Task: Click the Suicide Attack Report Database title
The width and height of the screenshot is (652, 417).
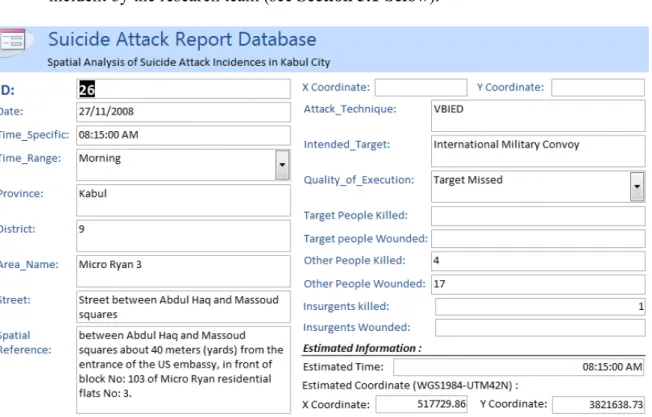Action: pos(182,39)
